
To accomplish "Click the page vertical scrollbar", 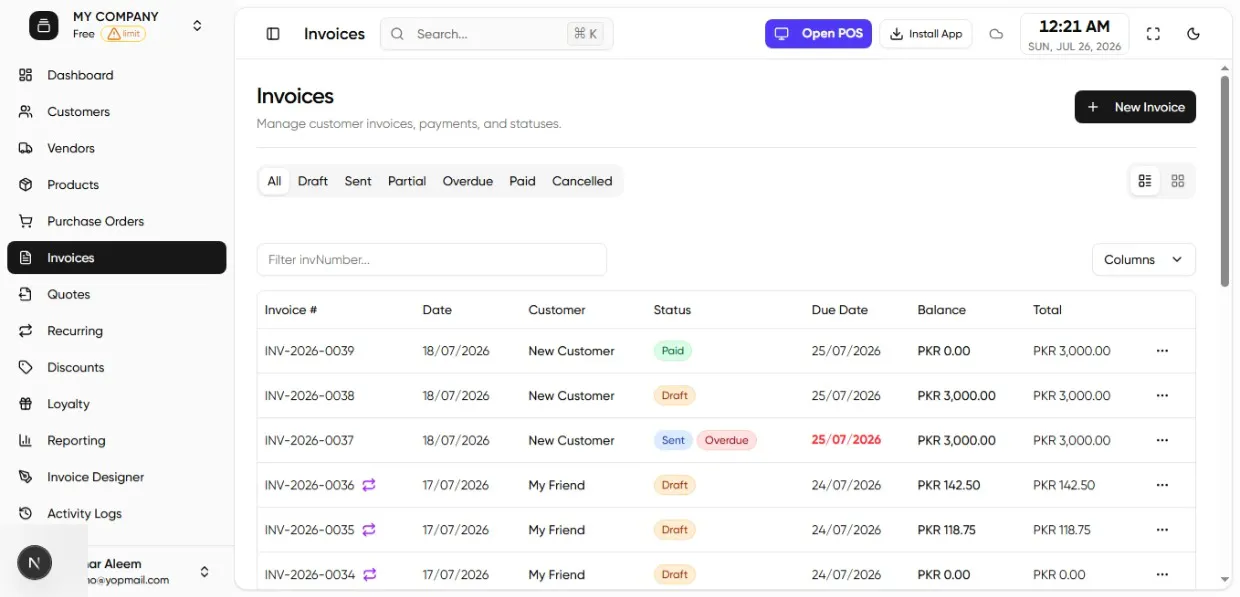I will coord(1225,180).
